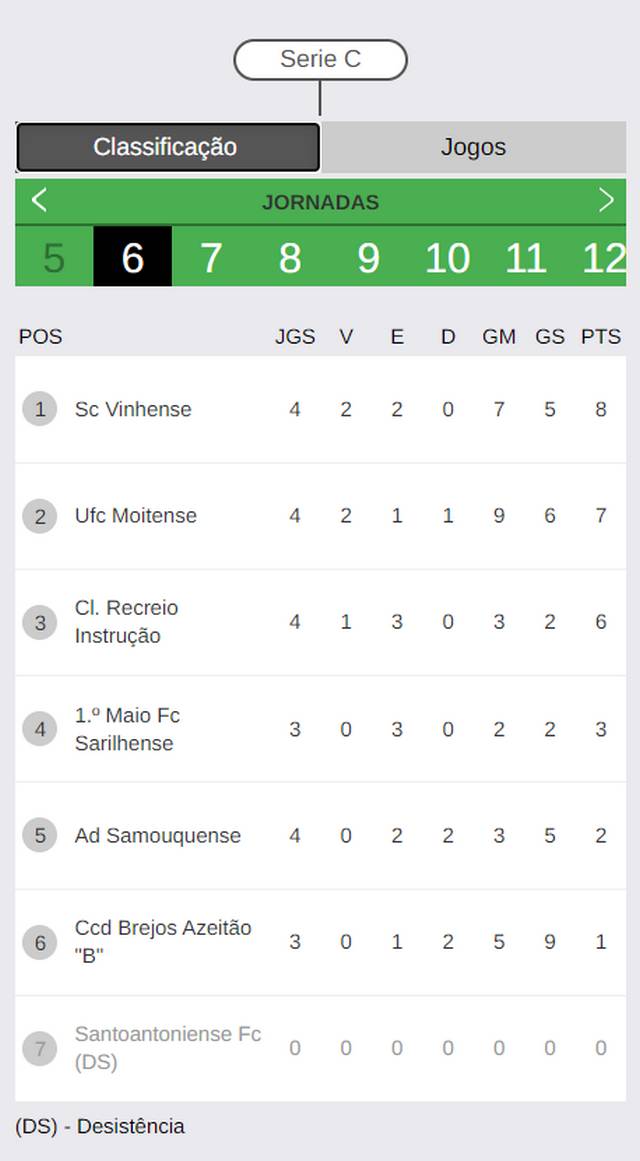Select jornada 8
Image resolution: width=640 pixels, height=1161 pixels.
coord(290,256)
